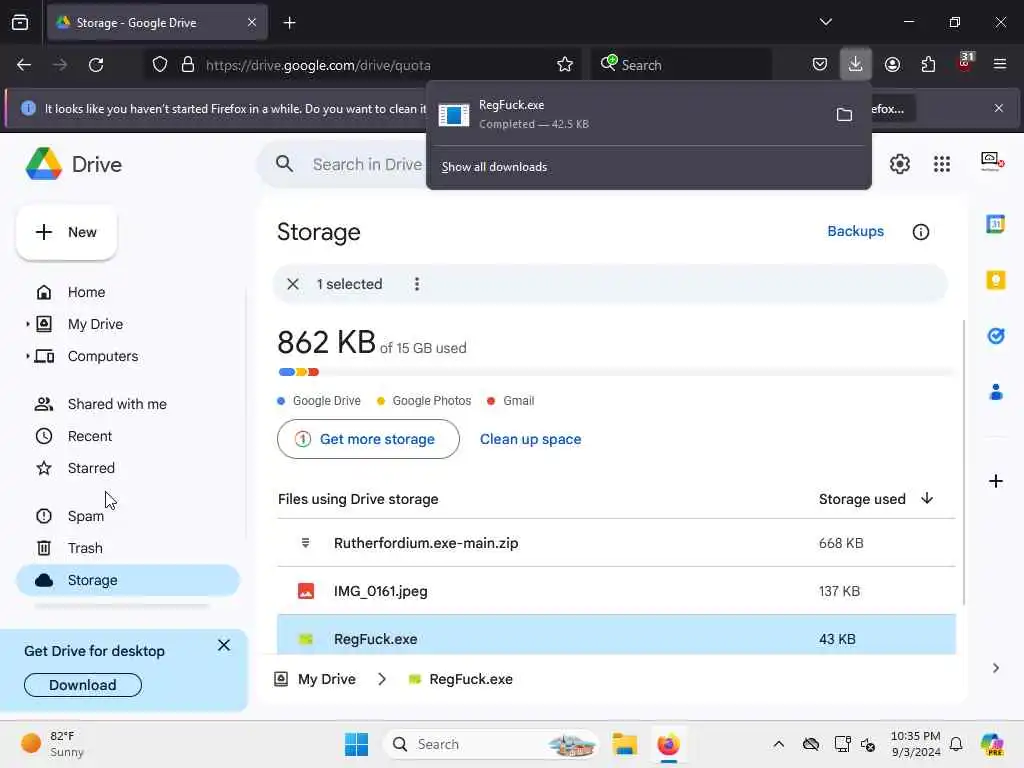Image resolution: width=1024 pixels, height=768 pixels.
Task: Open Google Drive logo home
Action: click(x=73, y=164)
